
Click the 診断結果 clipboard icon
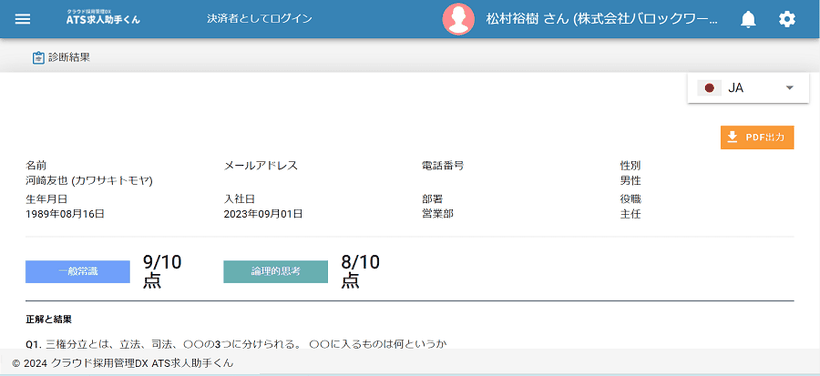[38, 58]
